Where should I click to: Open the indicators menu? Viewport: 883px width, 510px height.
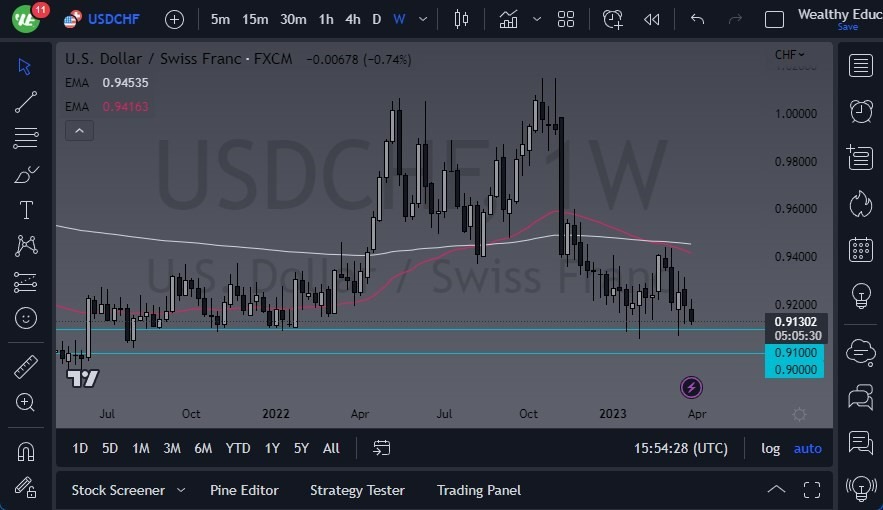[508, 19]
